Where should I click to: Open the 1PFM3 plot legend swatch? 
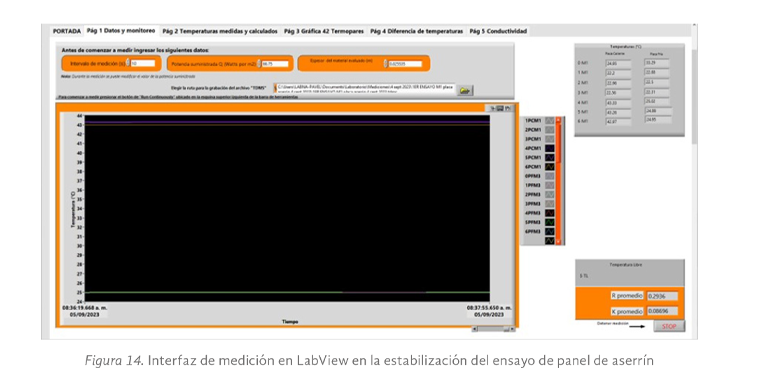pos(549,185)
